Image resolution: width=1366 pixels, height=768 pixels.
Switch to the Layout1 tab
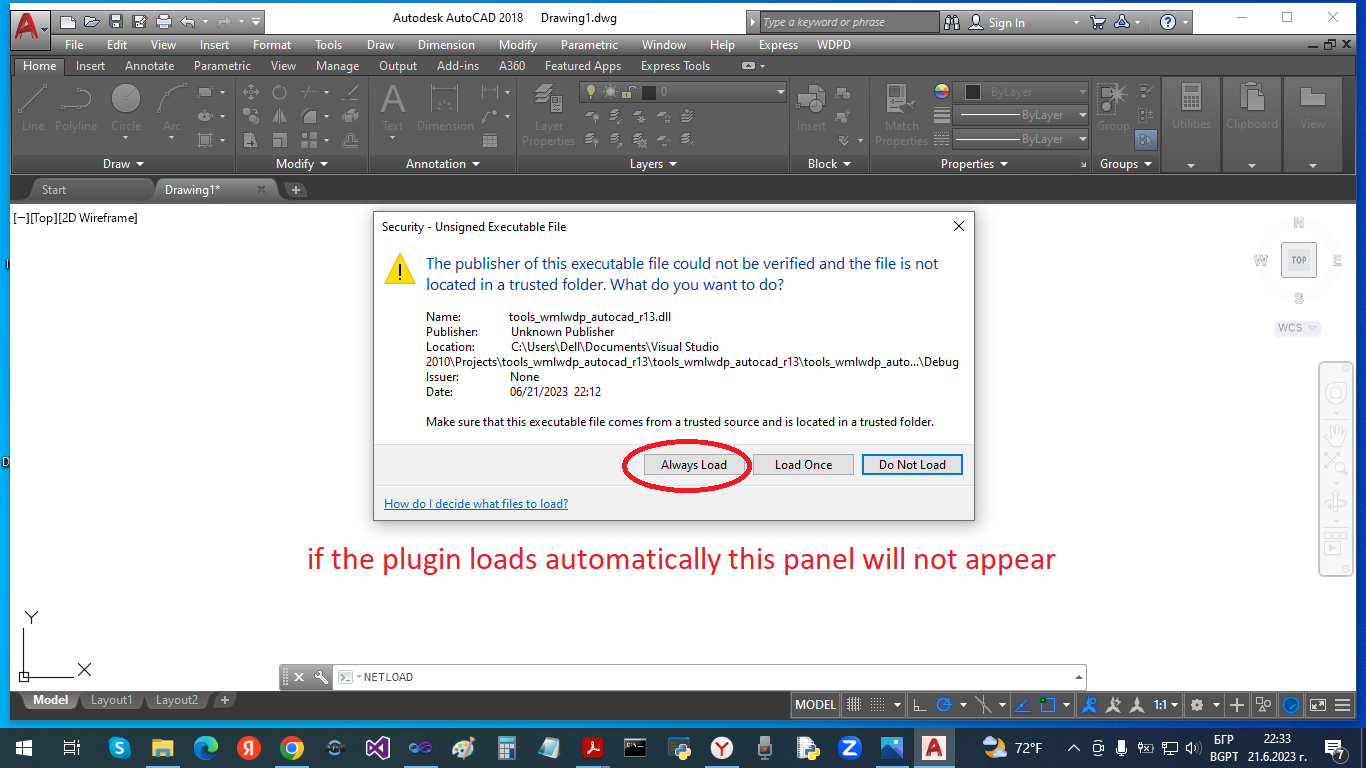111,700
